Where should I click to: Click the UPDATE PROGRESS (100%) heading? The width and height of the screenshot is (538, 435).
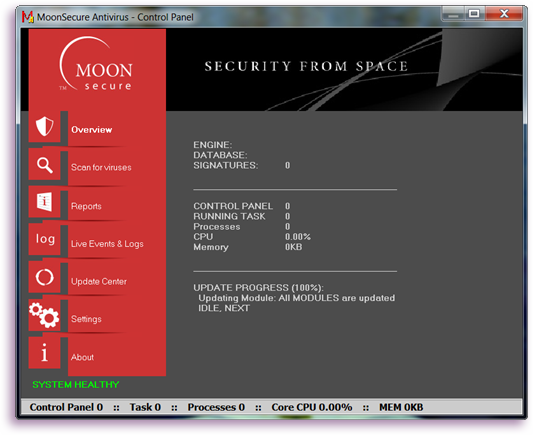pos(258,287)
